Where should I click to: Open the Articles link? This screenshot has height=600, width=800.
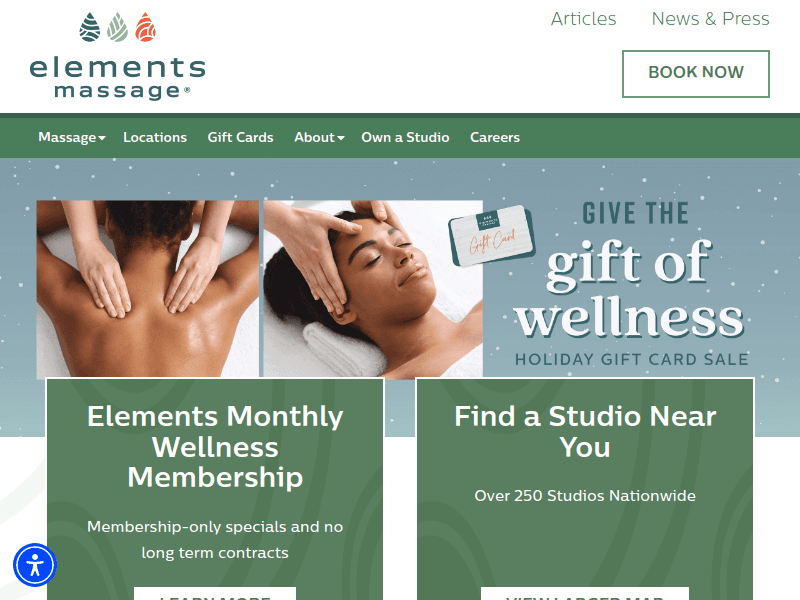point(584,19)
